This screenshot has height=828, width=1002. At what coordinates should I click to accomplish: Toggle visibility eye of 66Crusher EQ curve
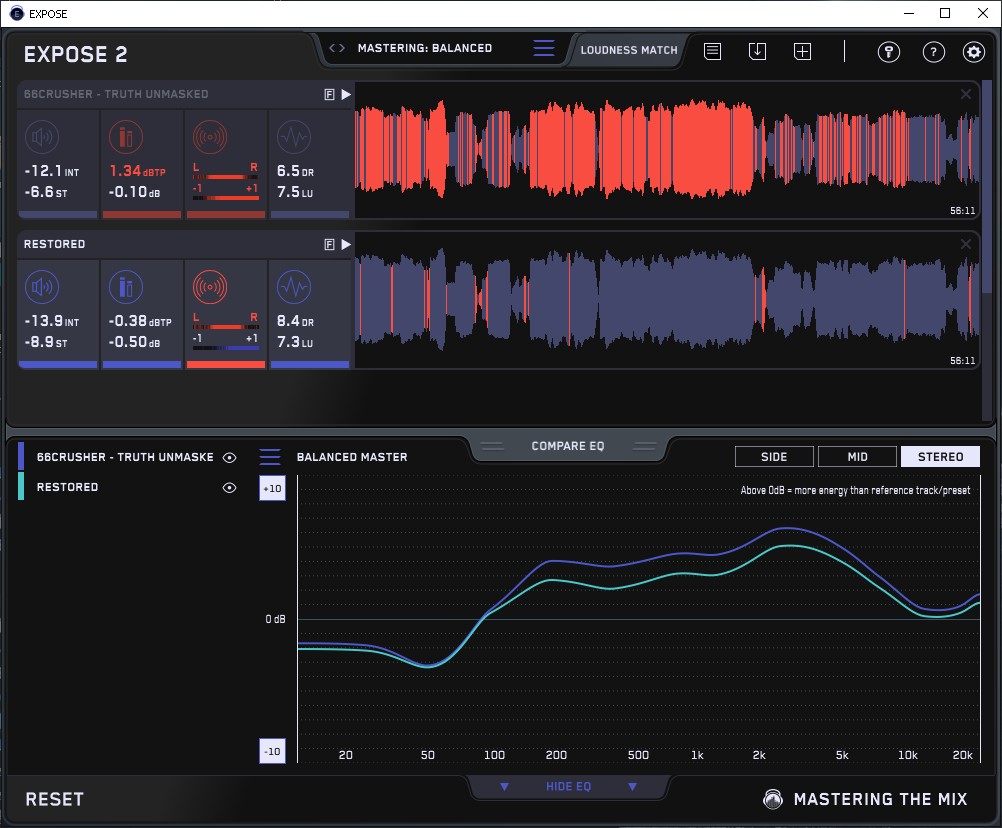(229, 457)
